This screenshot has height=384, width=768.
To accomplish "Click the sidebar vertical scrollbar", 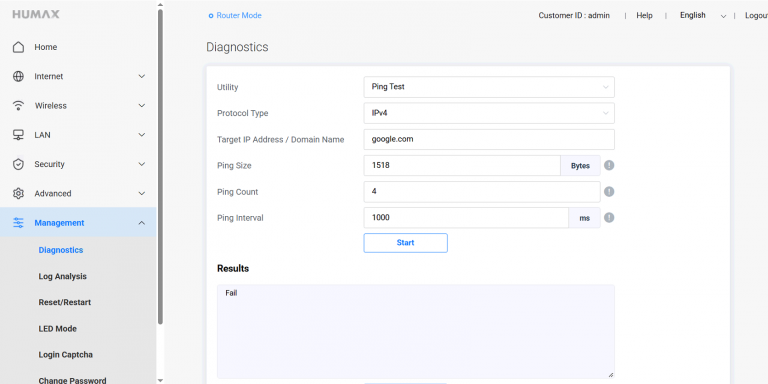I will click(160, 167).
